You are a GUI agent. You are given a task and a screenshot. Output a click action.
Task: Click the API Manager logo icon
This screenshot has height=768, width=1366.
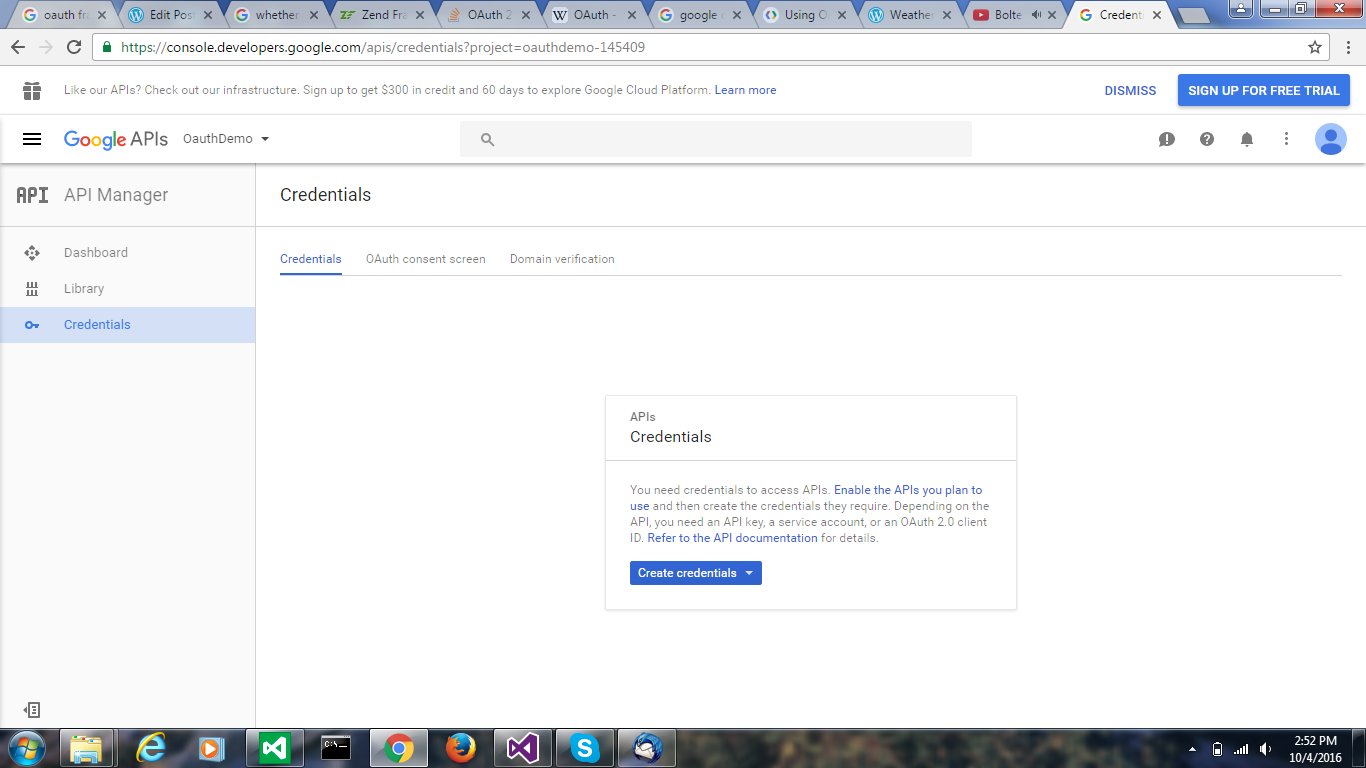coord(32,195)
